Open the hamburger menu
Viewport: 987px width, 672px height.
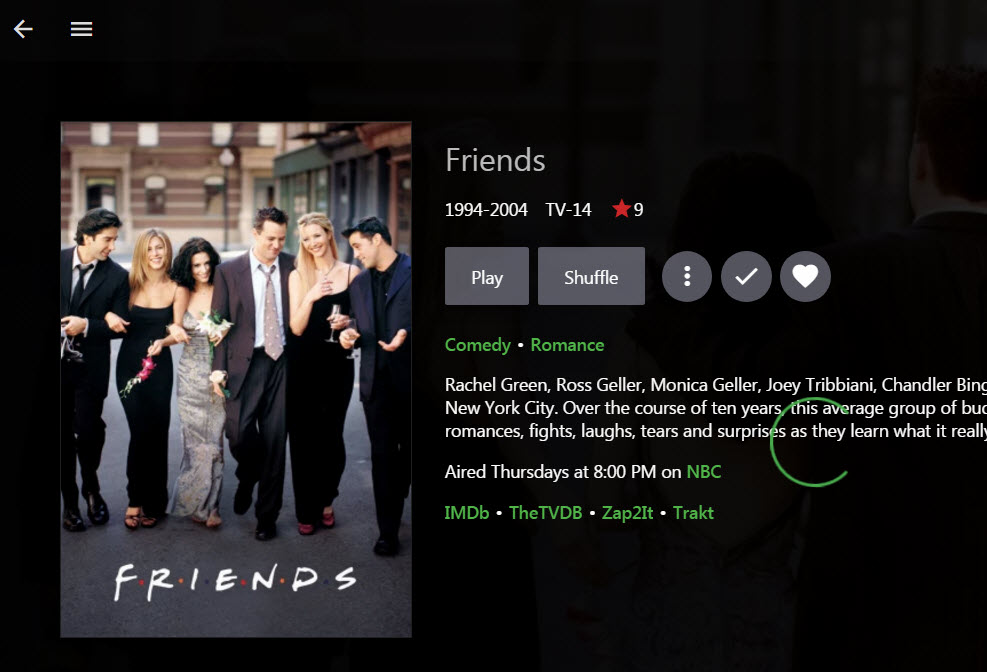pyautogui.click(x=81, y=29)
